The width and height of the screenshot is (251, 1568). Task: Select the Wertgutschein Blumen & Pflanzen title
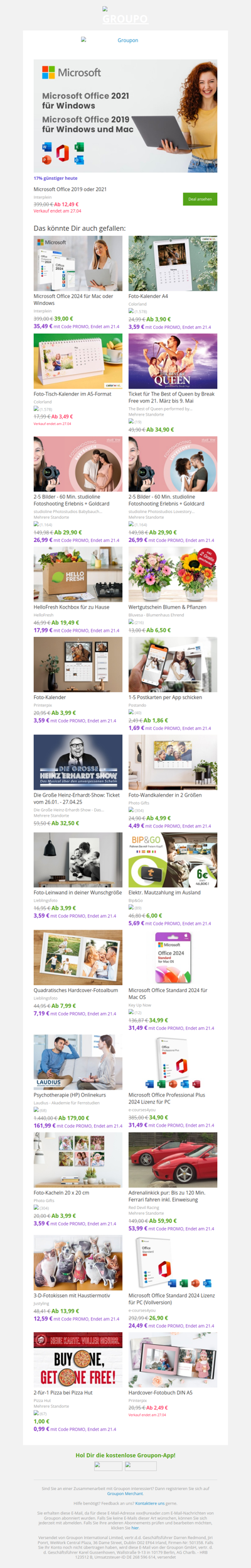tap(167, 607)
